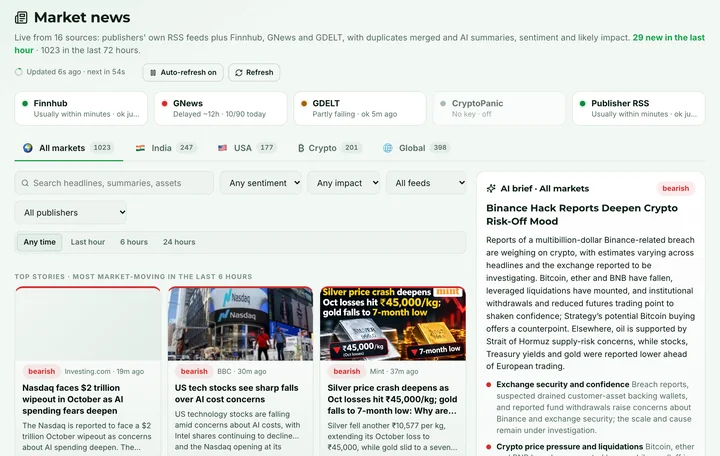Click red bullet beside Crypto price pressure

[489, 447]
